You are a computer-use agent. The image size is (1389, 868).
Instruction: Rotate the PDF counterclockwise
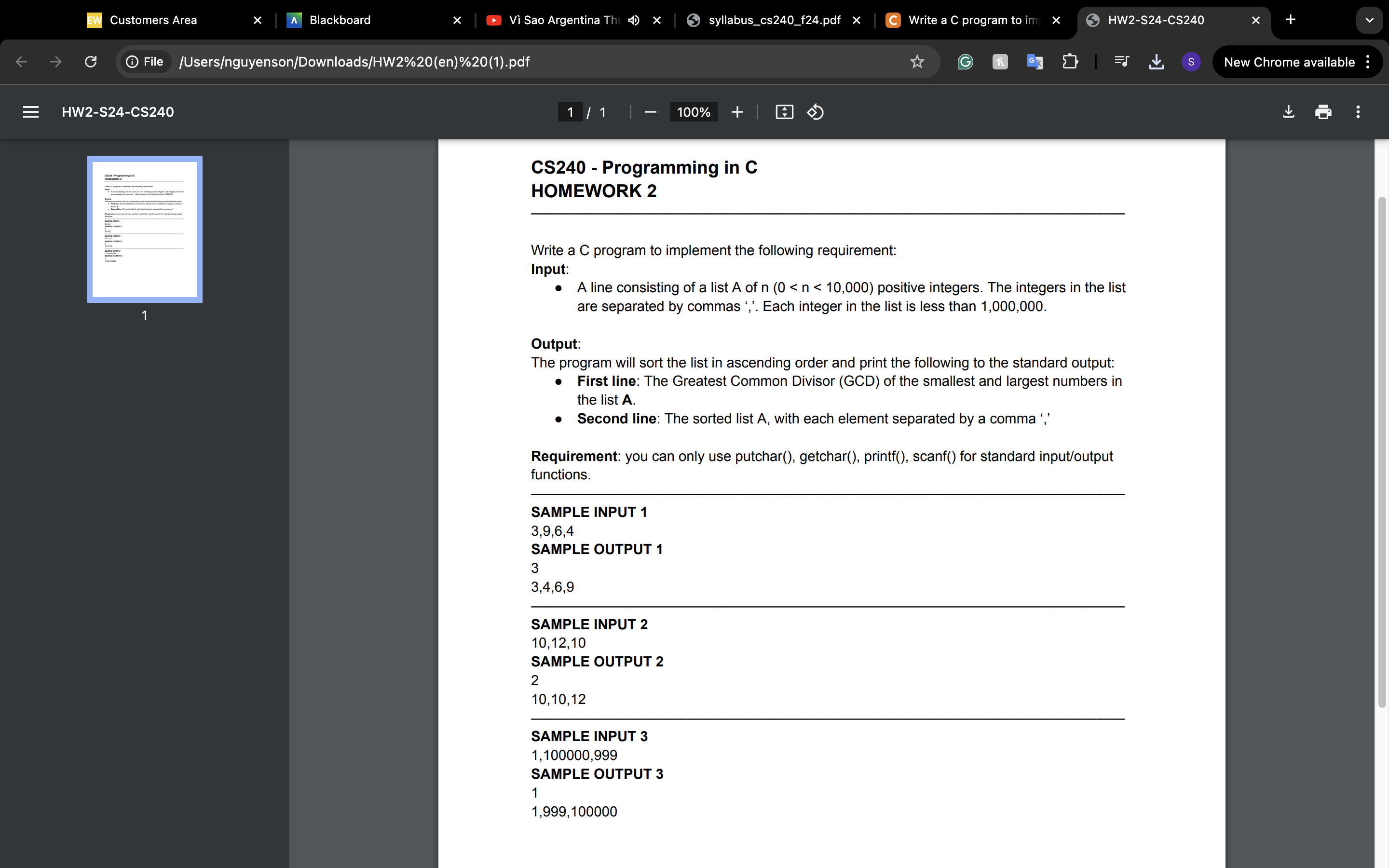[815, 112]
